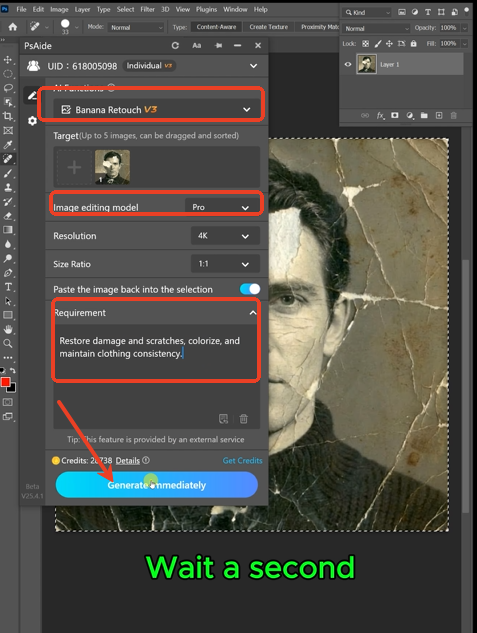Select the Lasso tool

8,88
